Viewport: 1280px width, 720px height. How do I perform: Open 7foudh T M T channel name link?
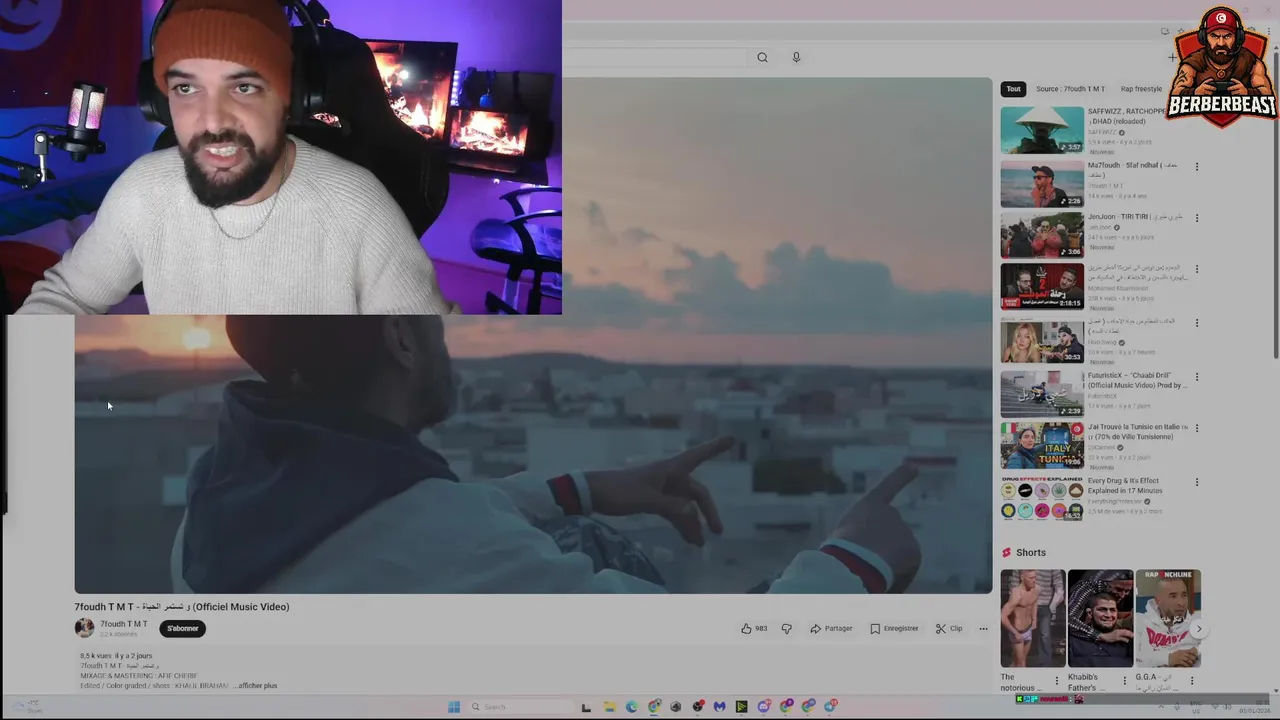click(123, 624)
